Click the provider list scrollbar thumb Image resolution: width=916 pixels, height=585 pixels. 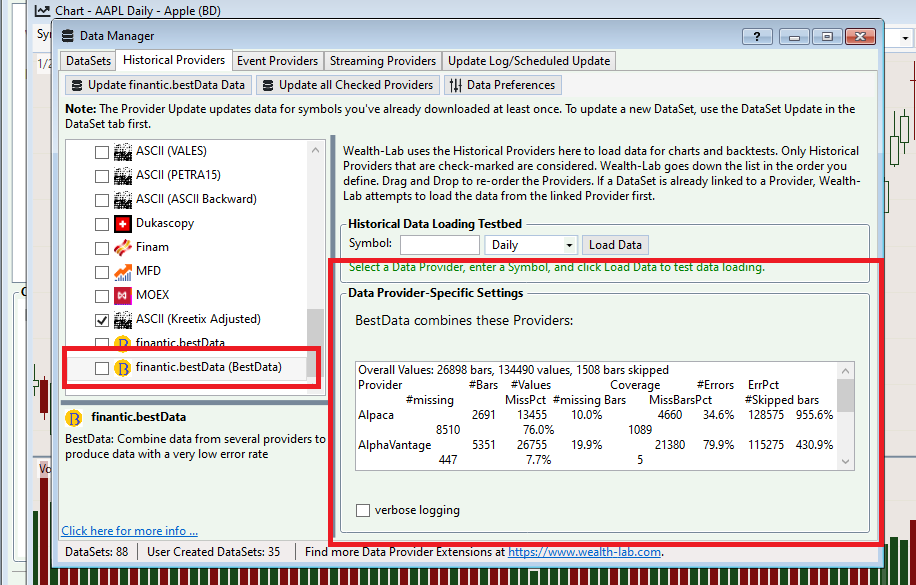[x=315, y=342]
